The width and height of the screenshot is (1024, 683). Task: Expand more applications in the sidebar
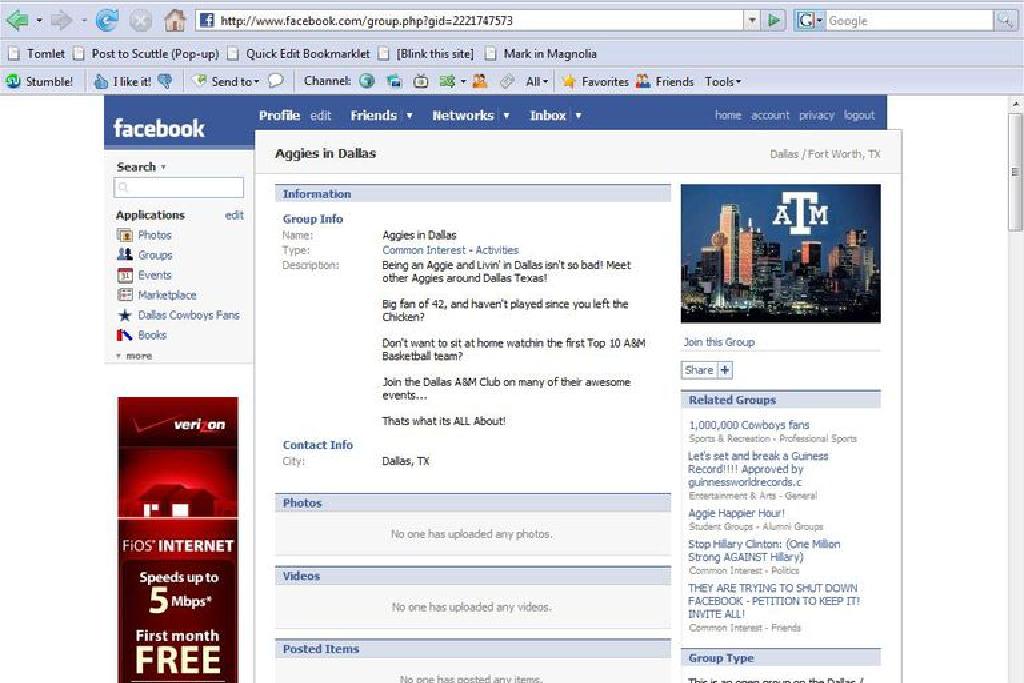[134, 356]
